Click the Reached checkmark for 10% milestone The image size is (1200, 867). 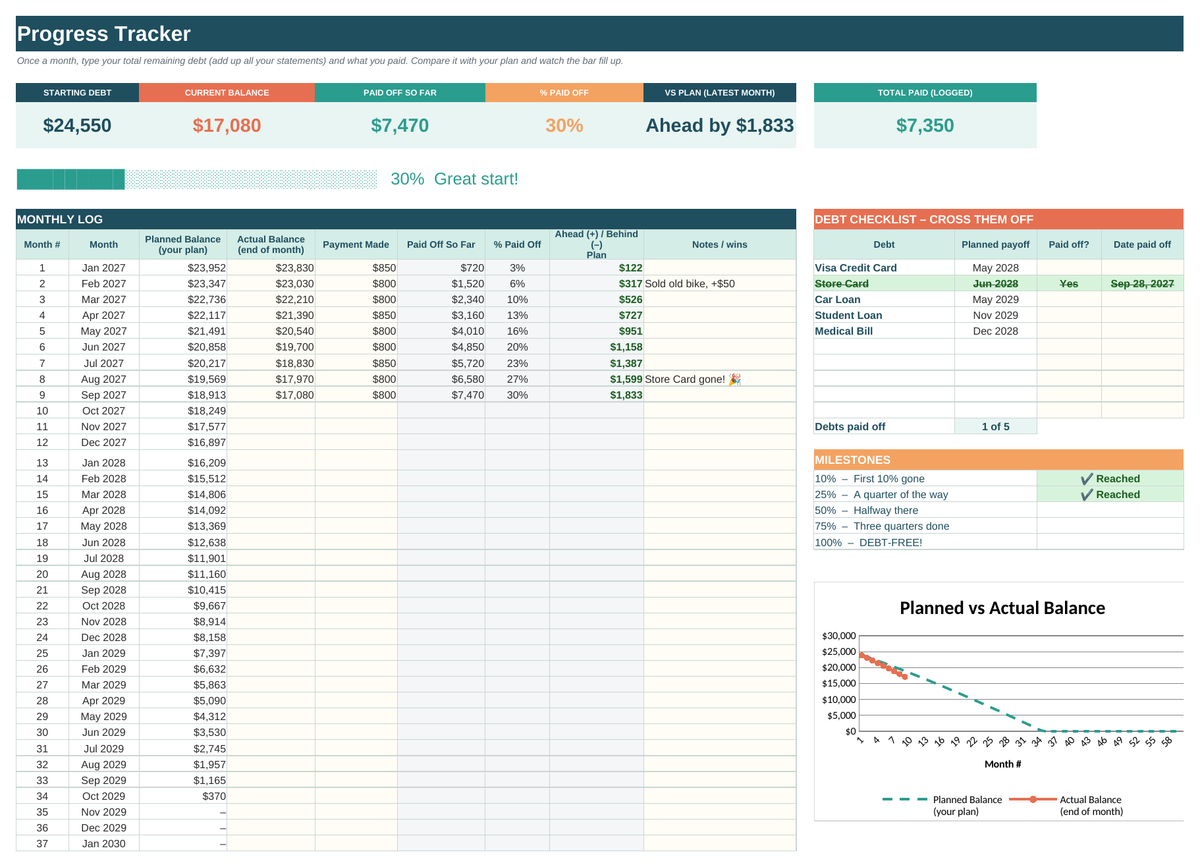[1110, 478]
